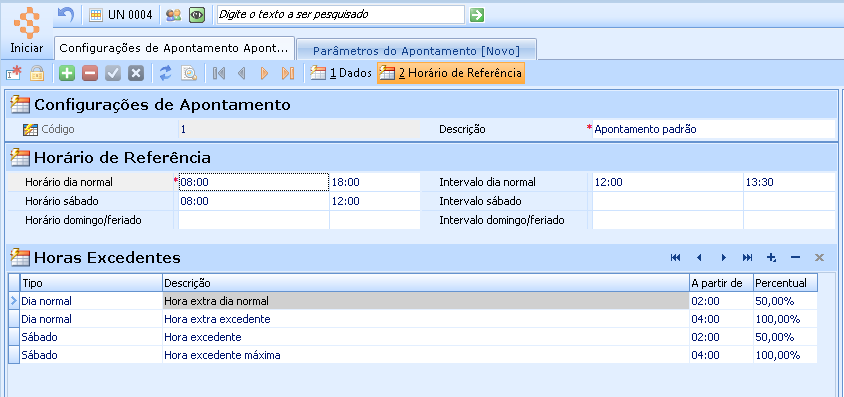Viewport: 844px width, 397px height.
Task: Jump to first row in Horas Excedentes
Action: 676,258
